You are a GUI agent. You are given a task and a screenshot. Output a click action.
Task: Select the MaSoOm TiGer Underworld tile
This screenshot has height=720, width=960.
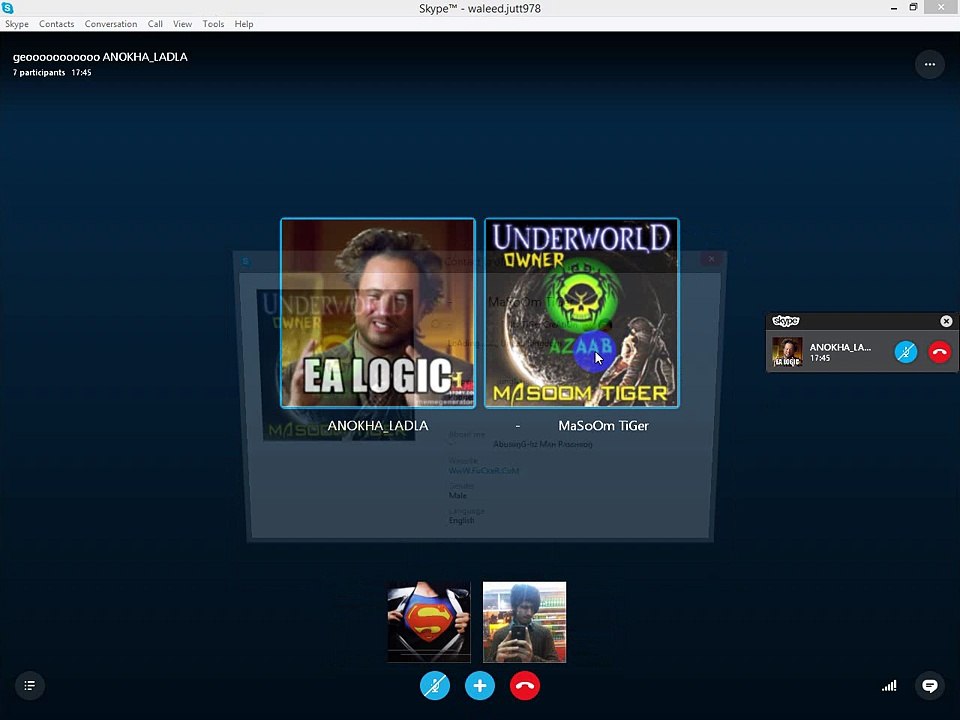pos(582,313)
